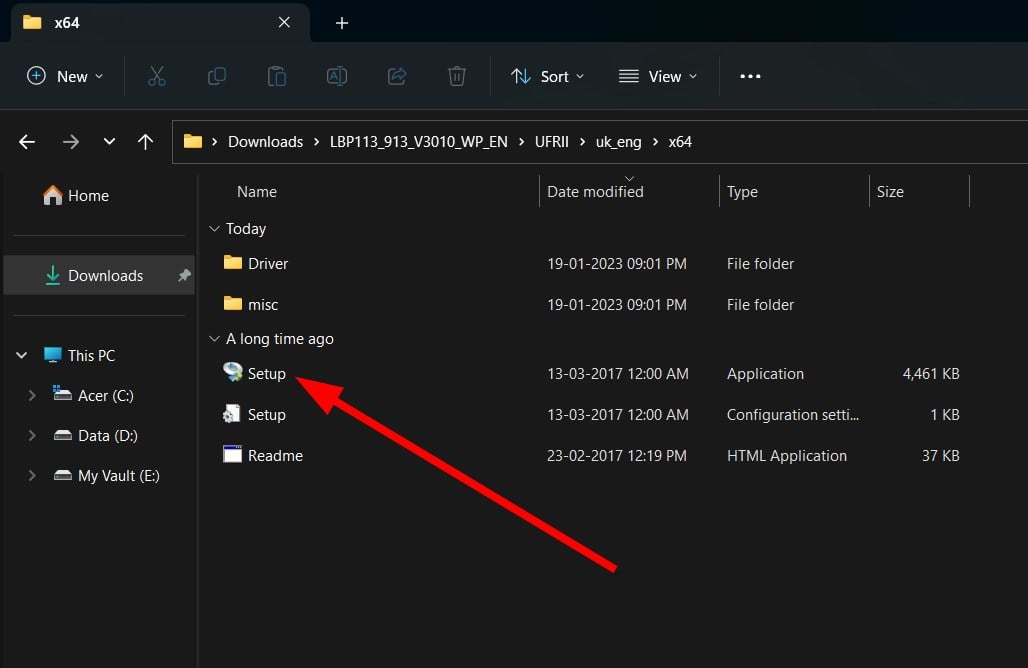
Task: Open the See more ellipsis menu
Action: point(750,76)
